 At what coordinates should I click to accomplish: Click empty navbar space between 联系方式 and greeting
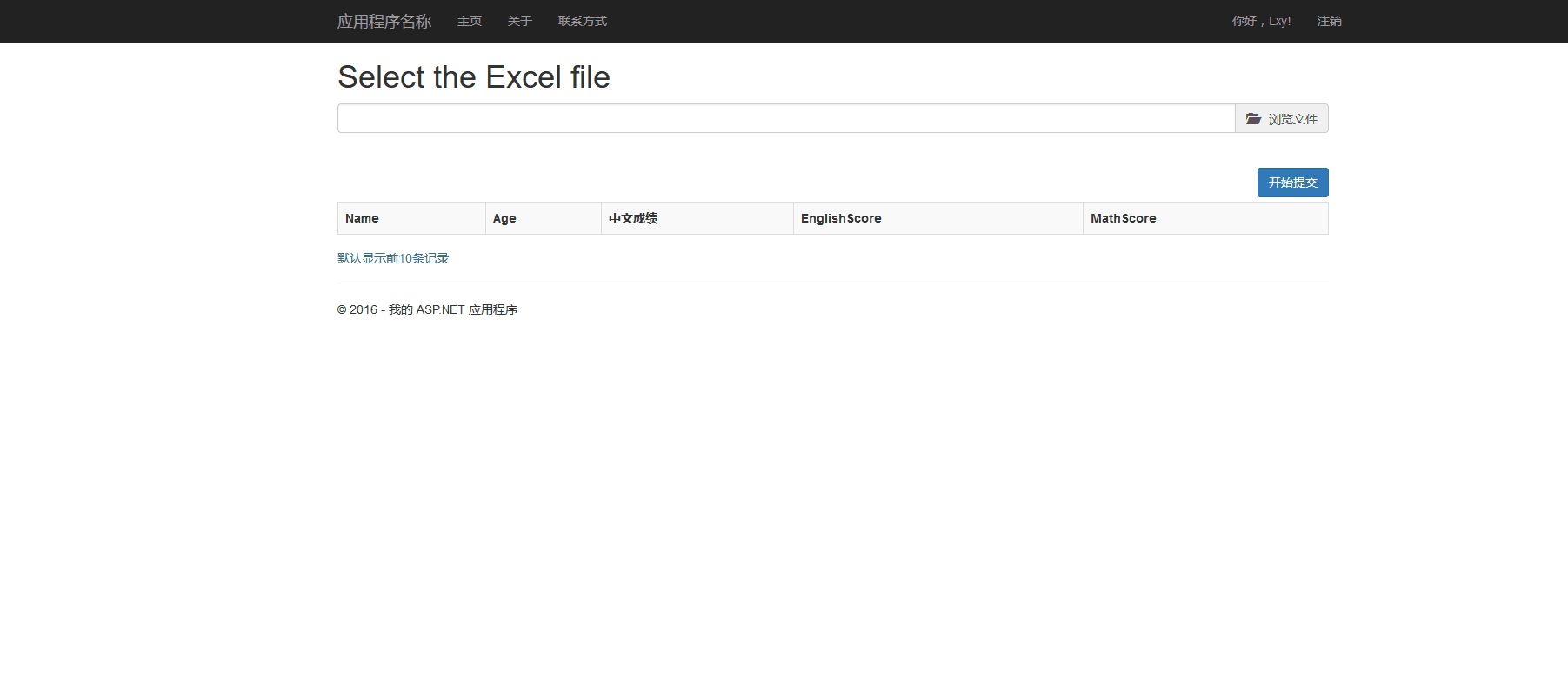coord(913,21)
